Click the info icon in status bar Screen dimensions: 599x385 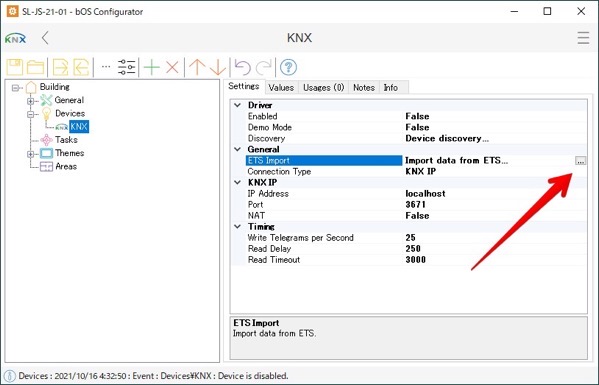pos(10,376)
